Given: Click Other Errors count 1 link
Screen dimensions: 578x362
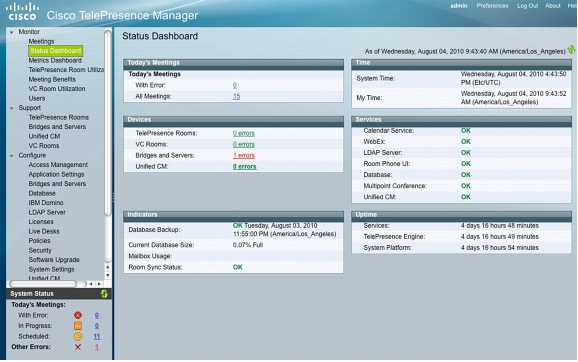Looking at the screenshot, I should click(x=97, y=347).
